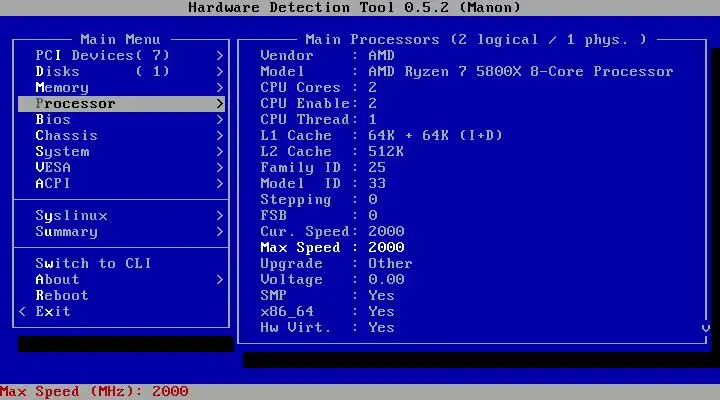
Task: Select the Family ID 25 row
Action: point(323,168)
